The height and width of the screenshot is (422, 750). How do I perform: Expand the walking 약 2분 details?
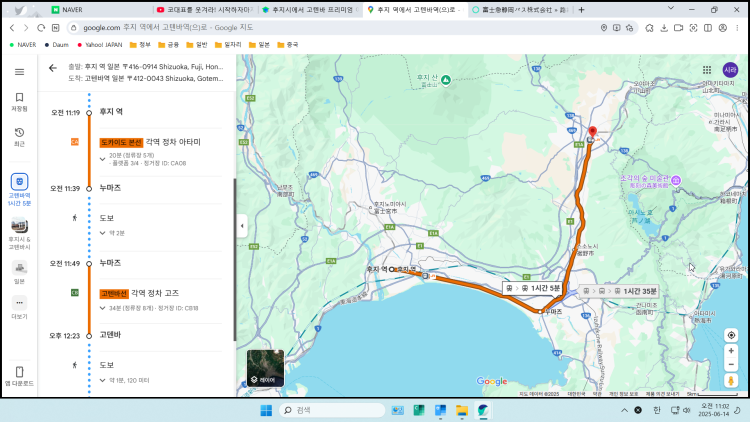102,233
